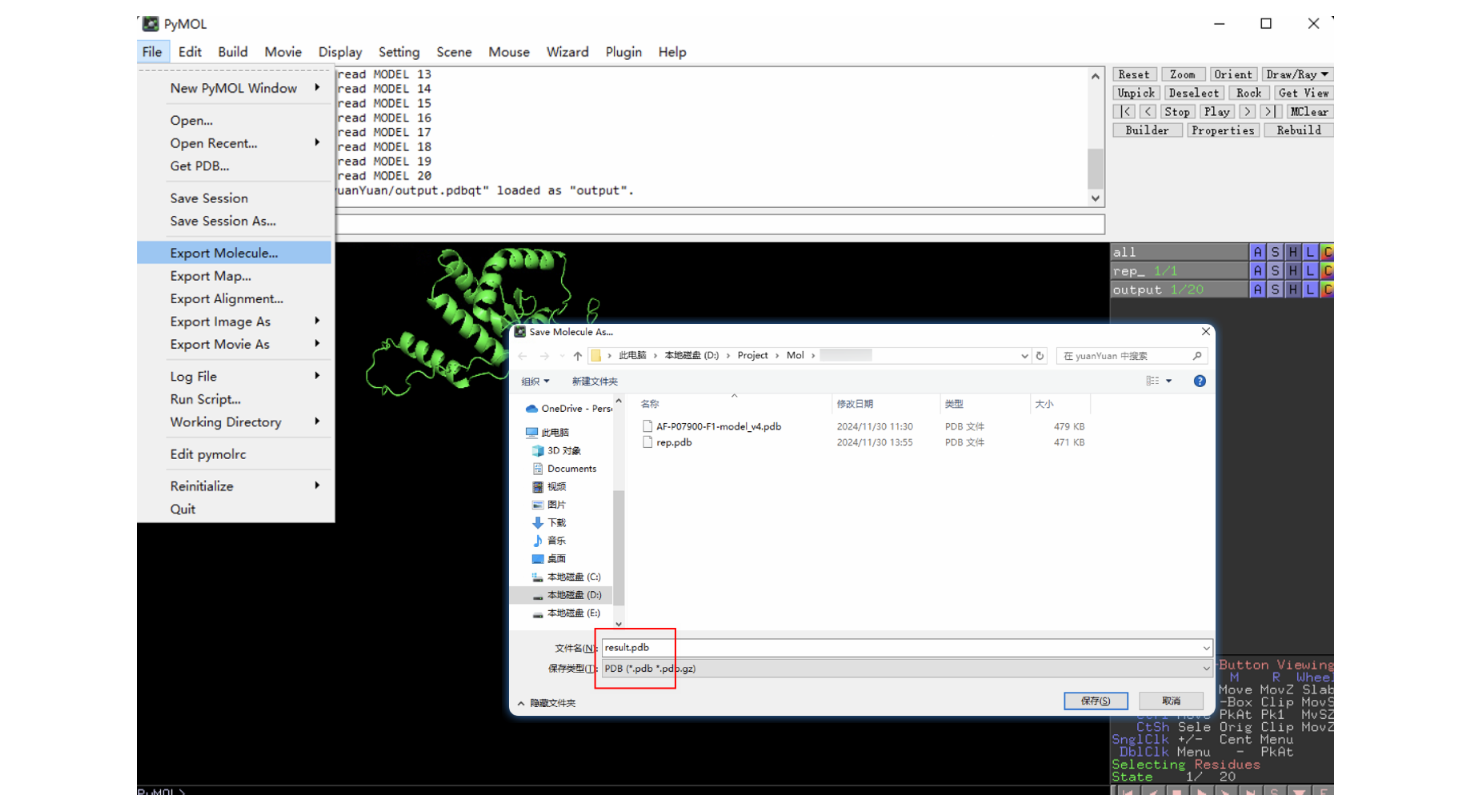
Task: Toggle Rock animation
Action: (x=1249, y=93)
